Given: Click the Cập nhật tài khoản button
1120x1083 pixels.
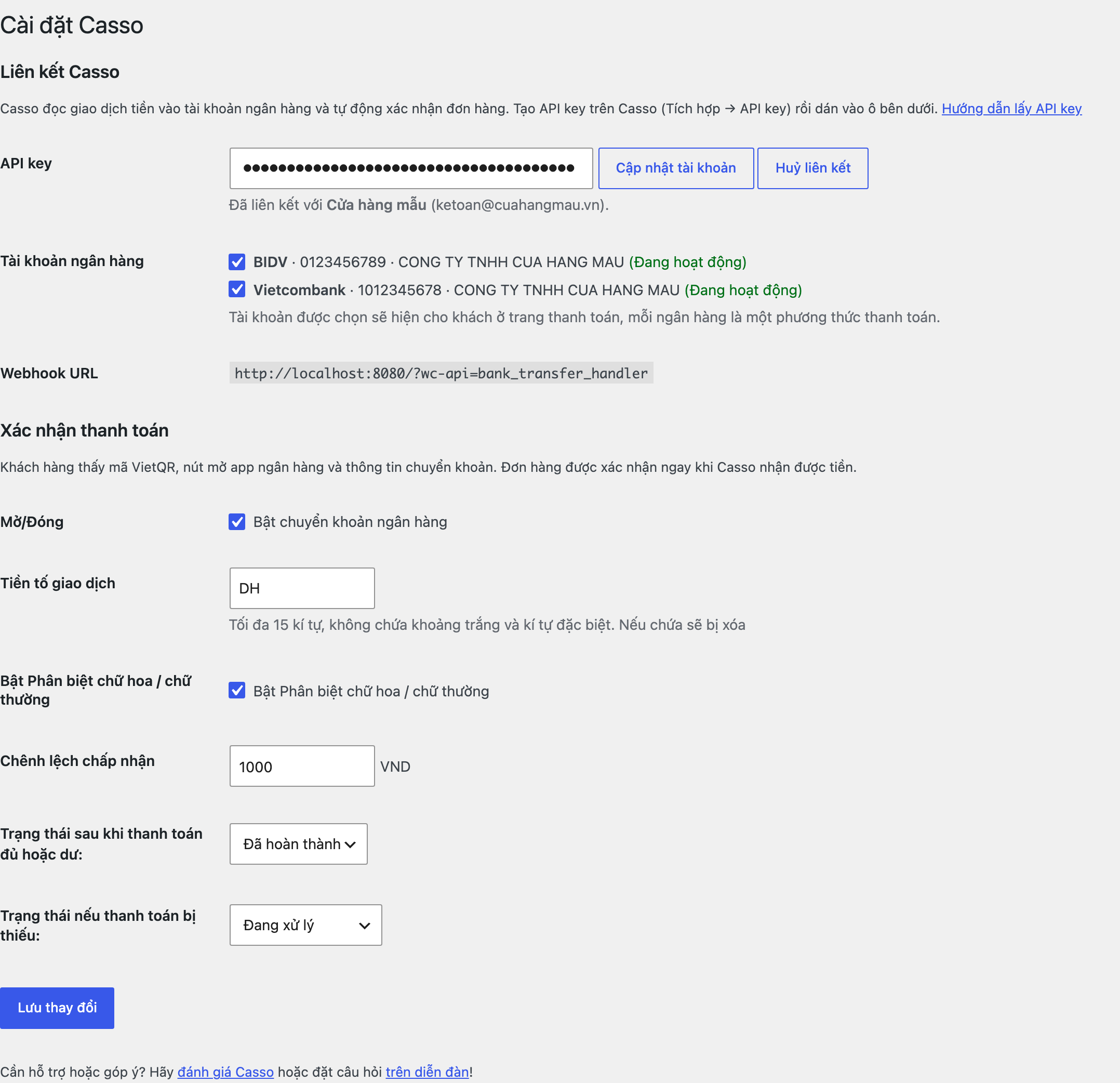Looking at the screenshot, I should (x=676, y=168).
